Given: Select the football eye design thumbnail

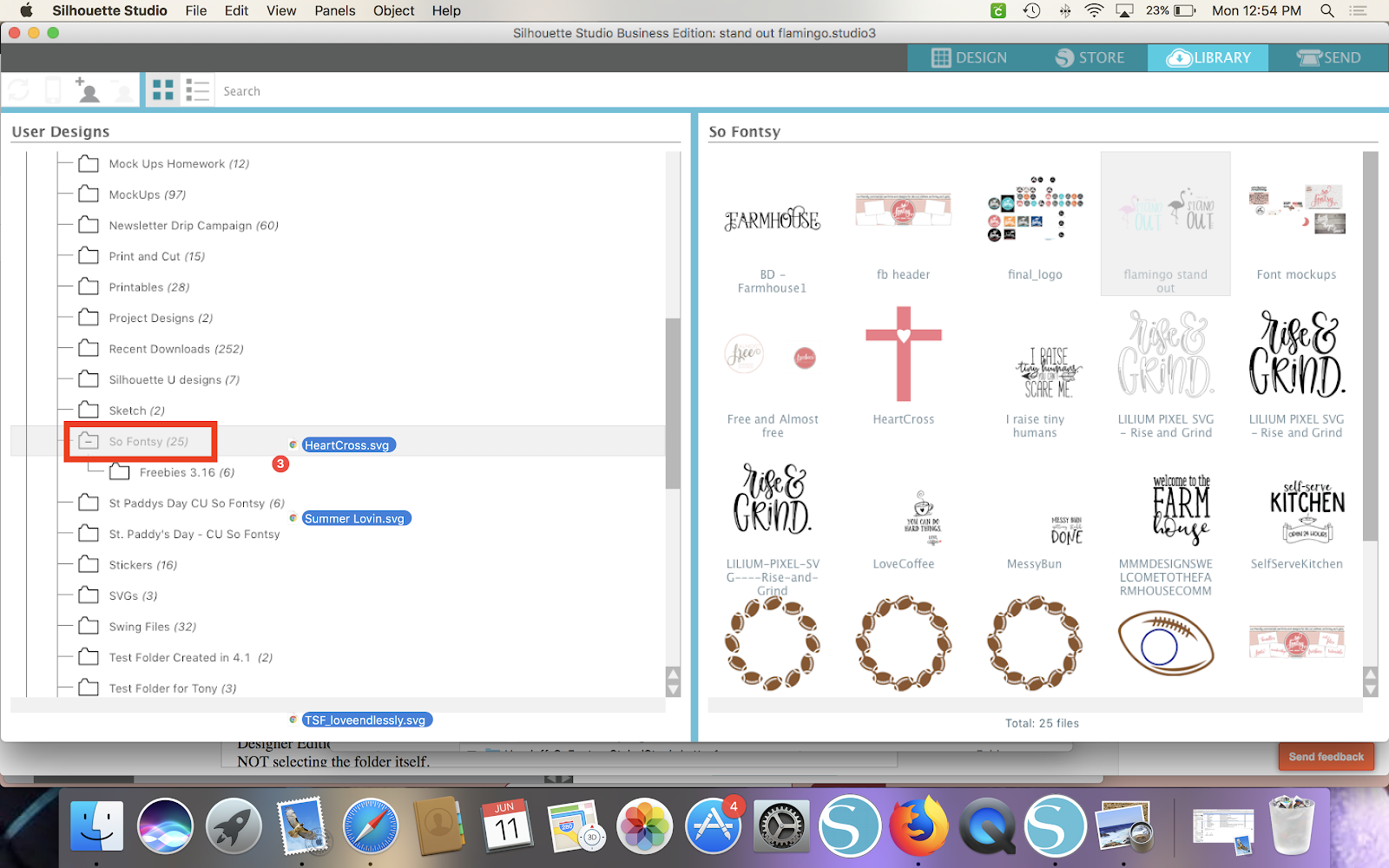Looking at the screenshot, I should coord(1165,643).
